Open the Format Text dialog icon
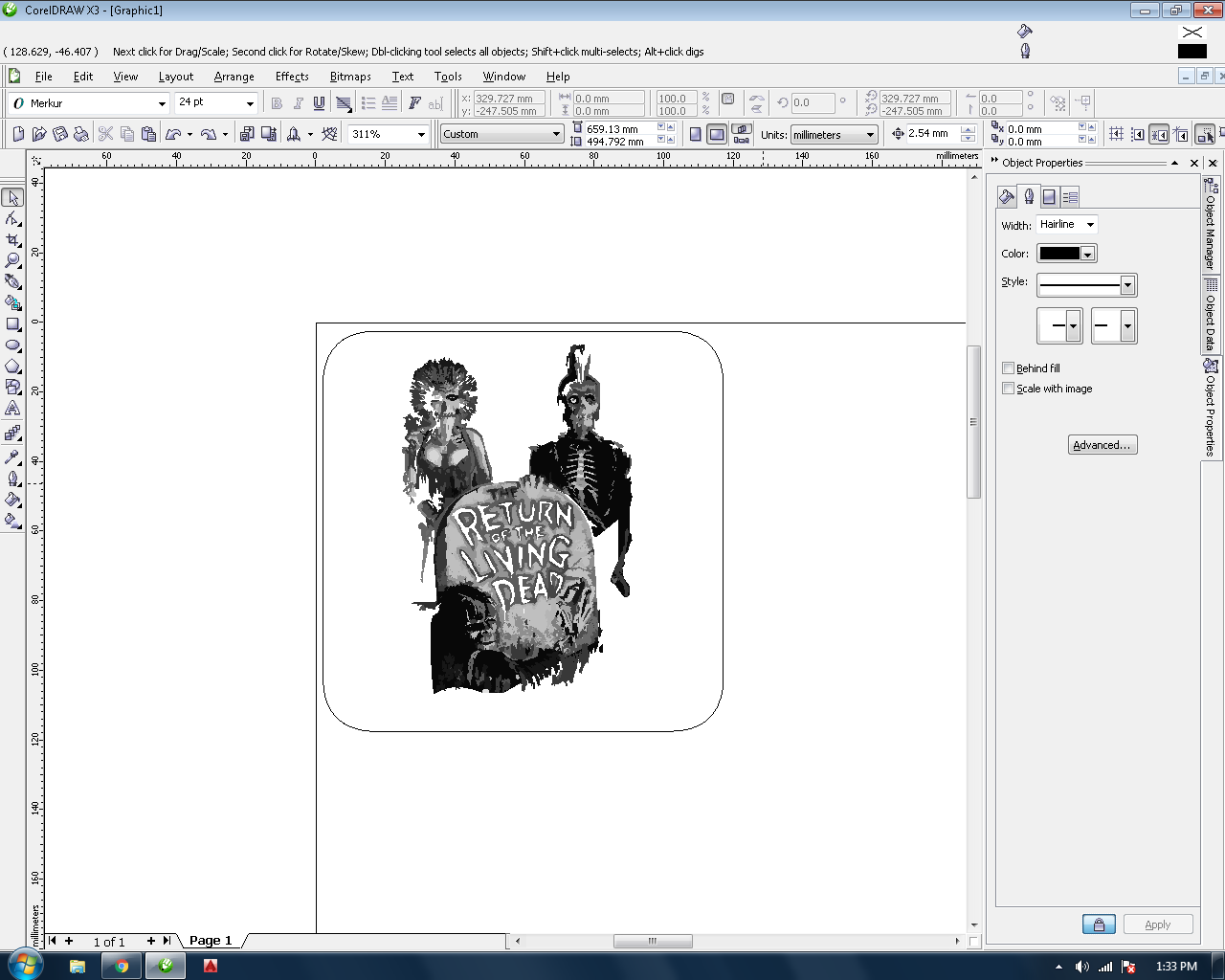 pyautogui.click(x=414, y=102)
